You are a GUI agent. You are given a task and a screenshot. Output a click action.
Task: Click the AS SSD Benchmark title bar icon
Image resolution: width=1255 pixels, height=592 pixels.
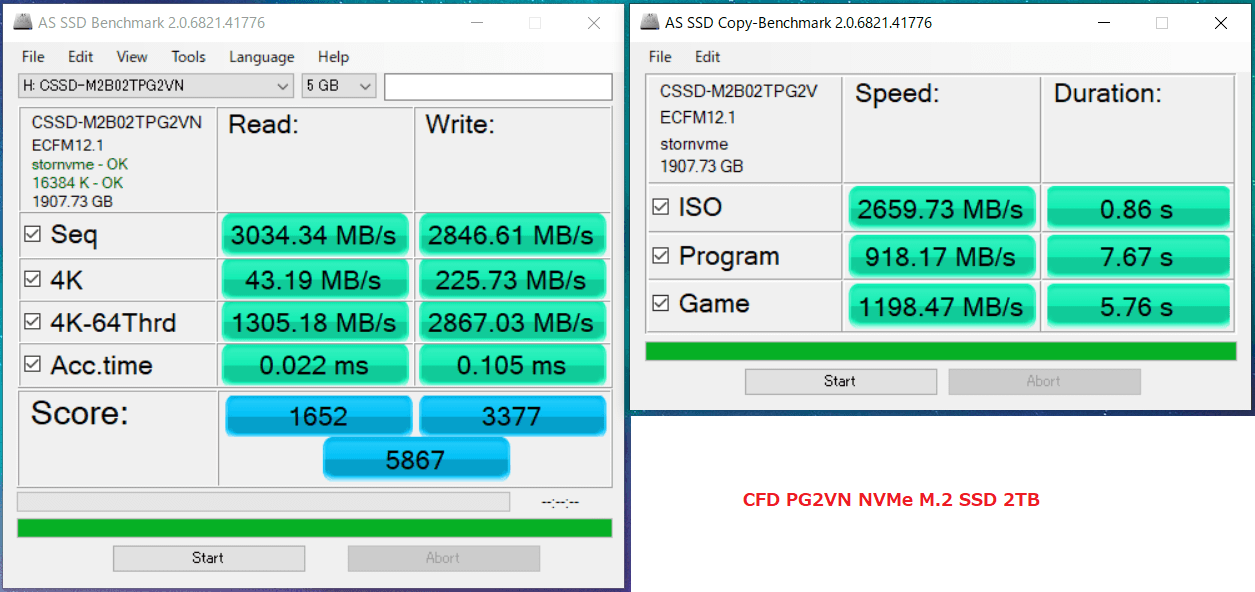pos(24,22)
